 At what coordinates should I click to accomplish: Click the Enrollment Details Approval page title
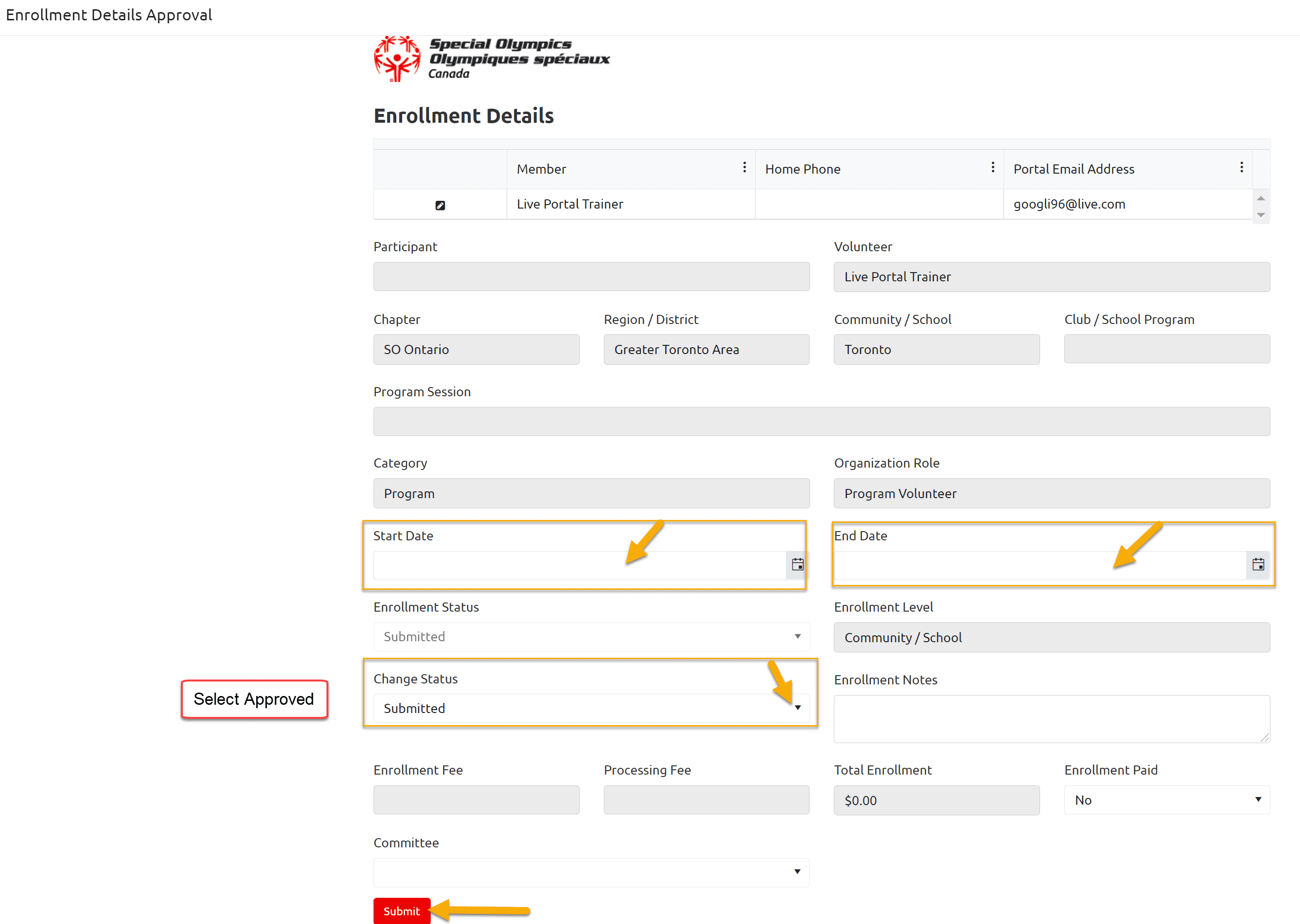(x=109, y=15)
